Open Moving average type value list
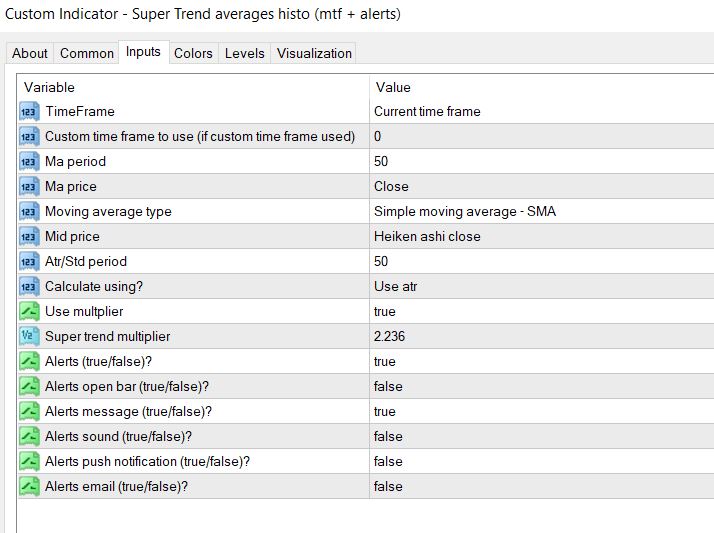Screen dimensions: 714x533 coord(540,212)
